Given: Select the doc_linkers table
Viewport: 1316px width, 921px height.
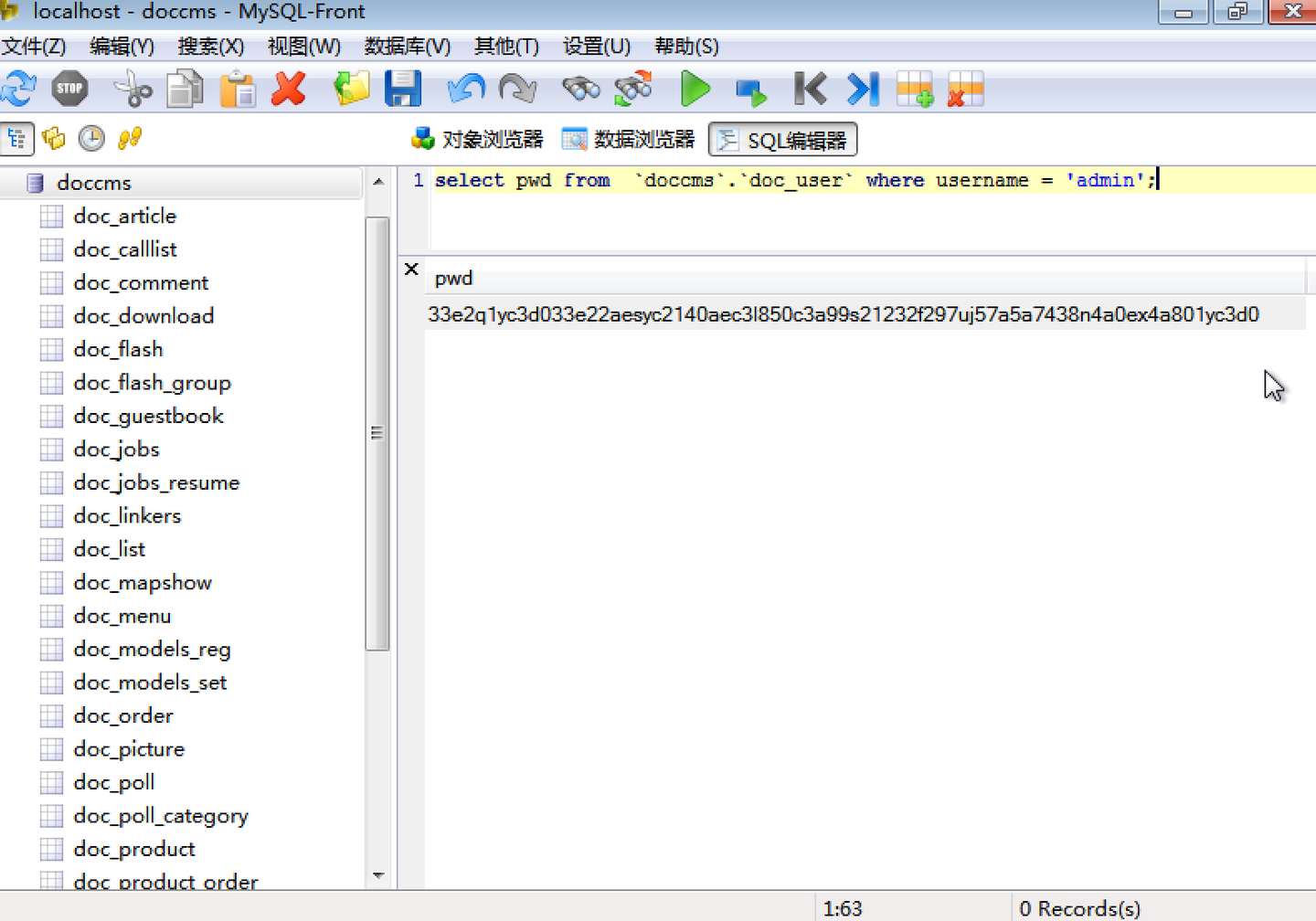Looking at the screenshot, I should (127, 516).
